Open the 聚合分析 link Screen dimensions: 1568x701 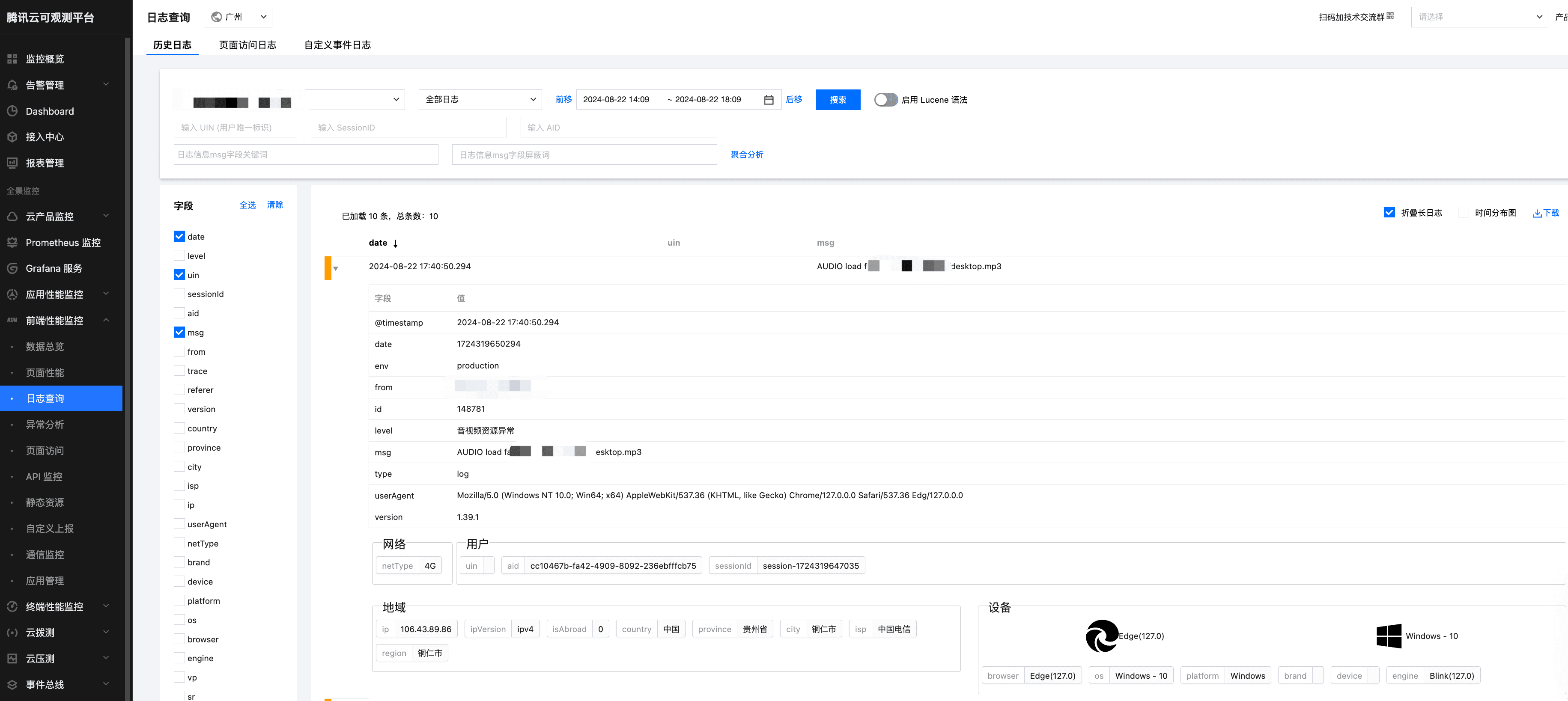pyautogui.click(x=747, y=154)
